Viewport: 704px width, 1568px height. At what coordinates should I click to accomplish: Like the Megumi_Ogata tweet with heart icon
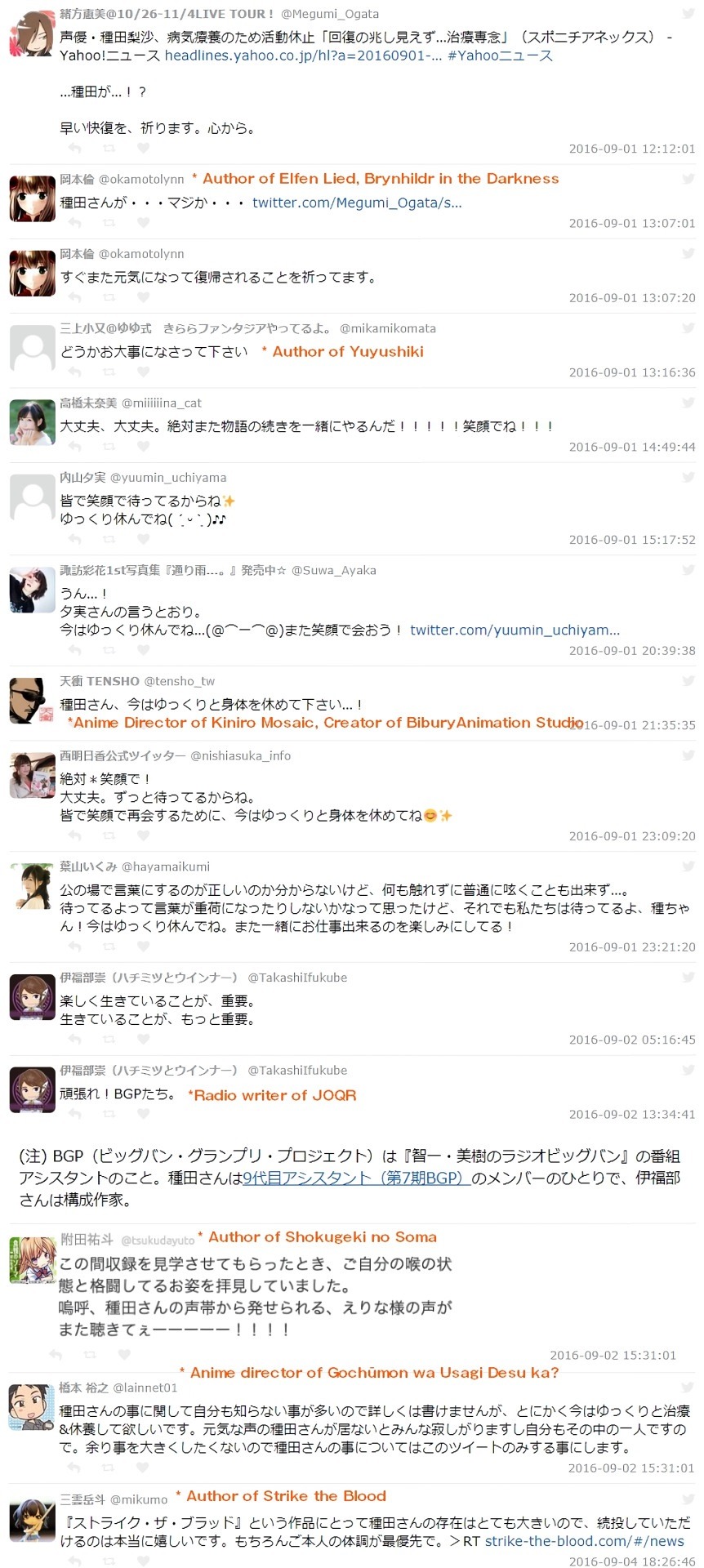143,149
